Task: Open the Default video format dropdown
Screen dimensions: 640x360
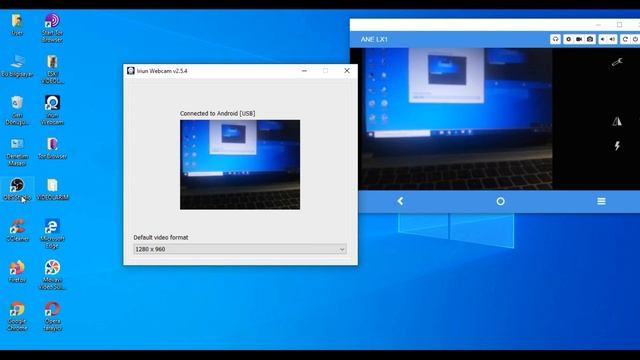Action: coord(240,249)
